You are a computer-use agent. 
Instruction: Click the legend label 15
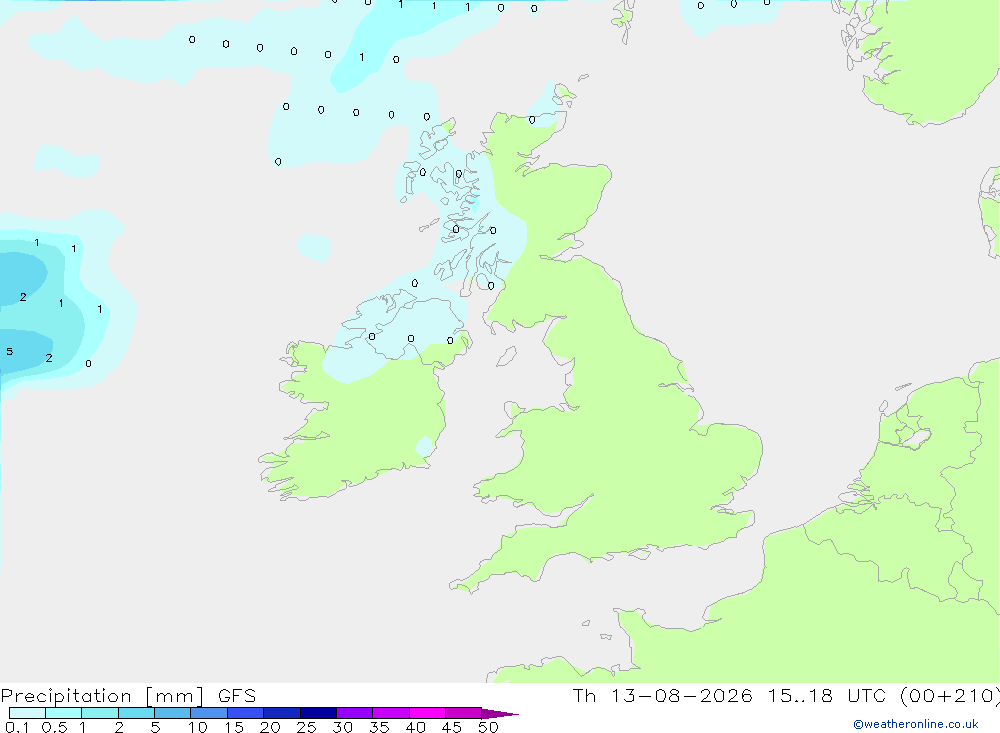pos(234,727)
